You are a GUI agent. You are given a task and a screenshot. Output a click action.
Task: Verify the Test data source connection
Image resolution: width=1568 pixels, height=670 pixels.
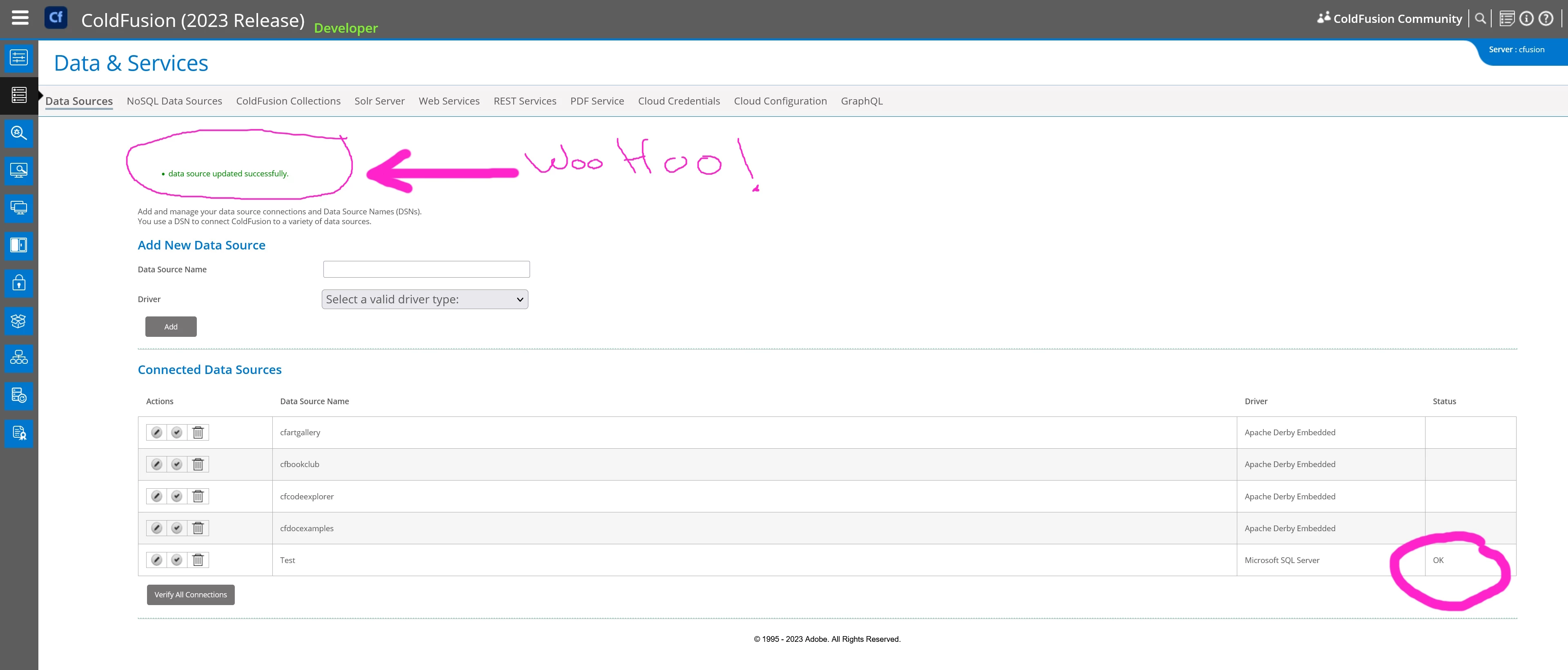(x=176, y=560)
